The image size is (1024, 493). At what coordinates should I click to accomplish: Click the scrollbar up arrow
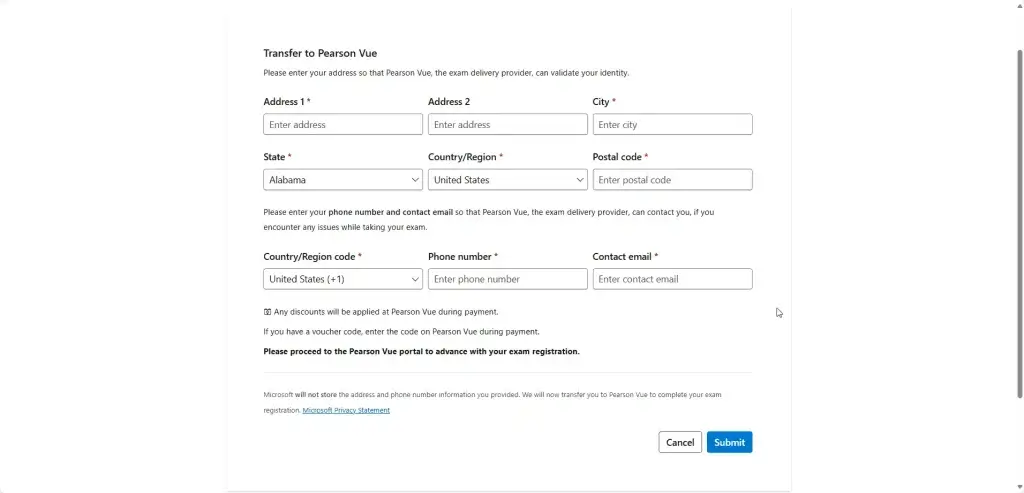[x=1019, y=4]
